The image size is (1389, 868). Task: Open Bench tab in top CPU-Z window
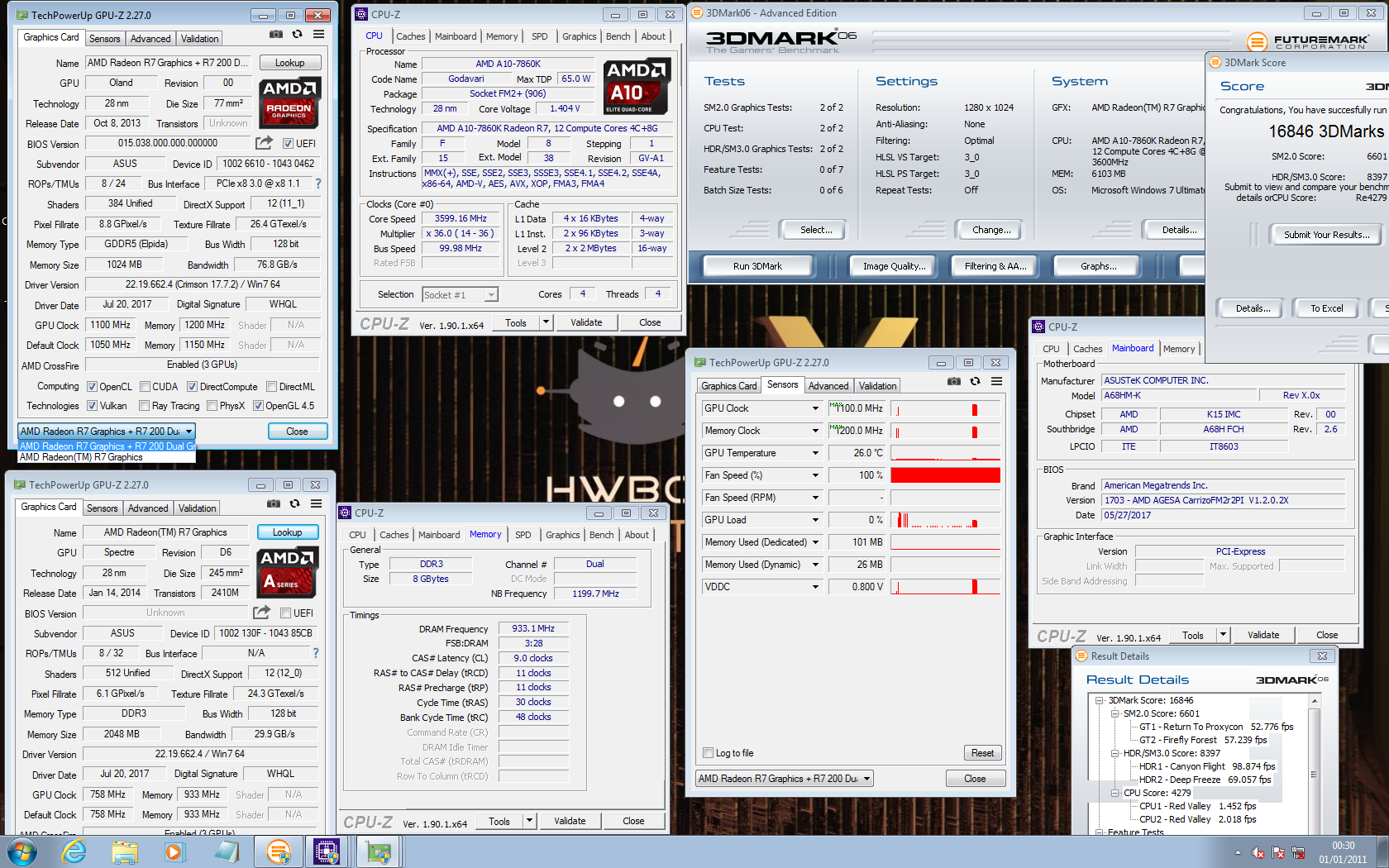pyautogui.click(x=618, y=36)
